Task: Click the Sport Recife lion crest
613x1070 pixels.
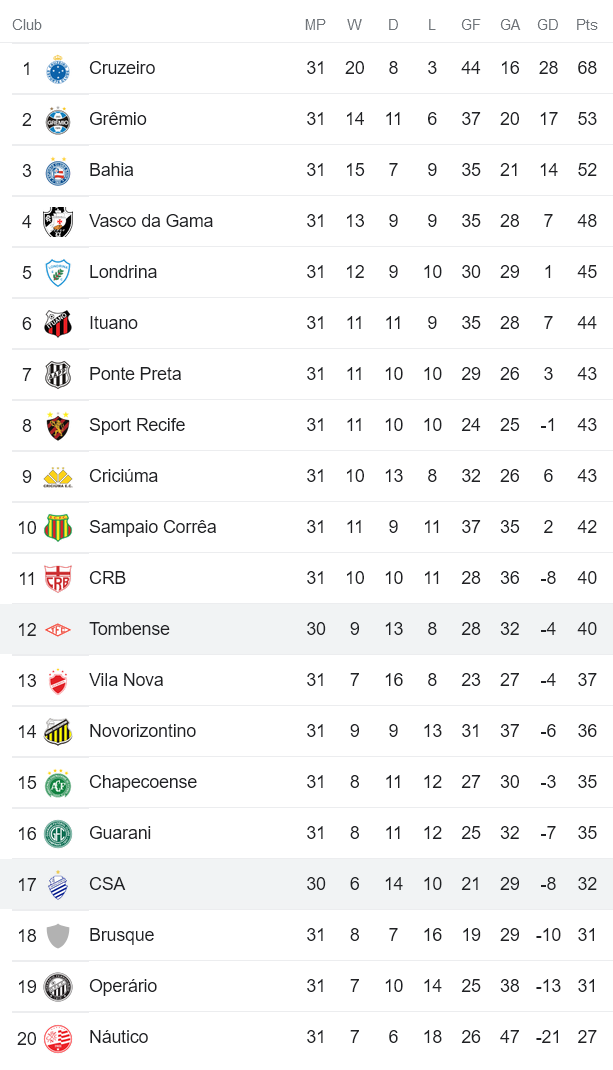Action: (58, 426)
